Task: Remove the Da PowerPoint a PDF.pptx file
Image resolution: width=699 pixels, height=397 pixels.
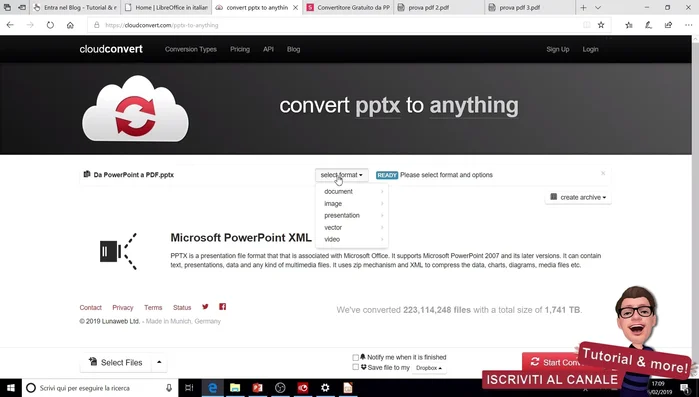Action: coord(603,173)
